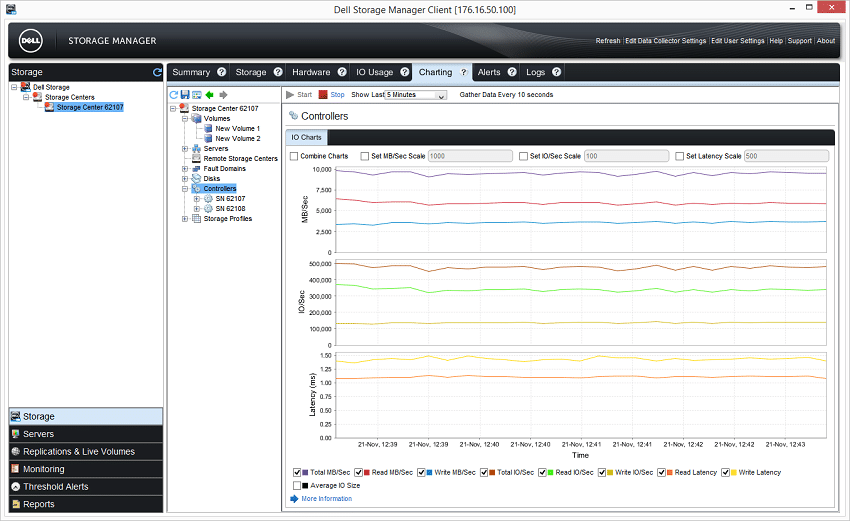This screenshot has width=850, height=521.
Task: Click the purple Total MB/Sec color swatch
Action: (x=305, y=473)
